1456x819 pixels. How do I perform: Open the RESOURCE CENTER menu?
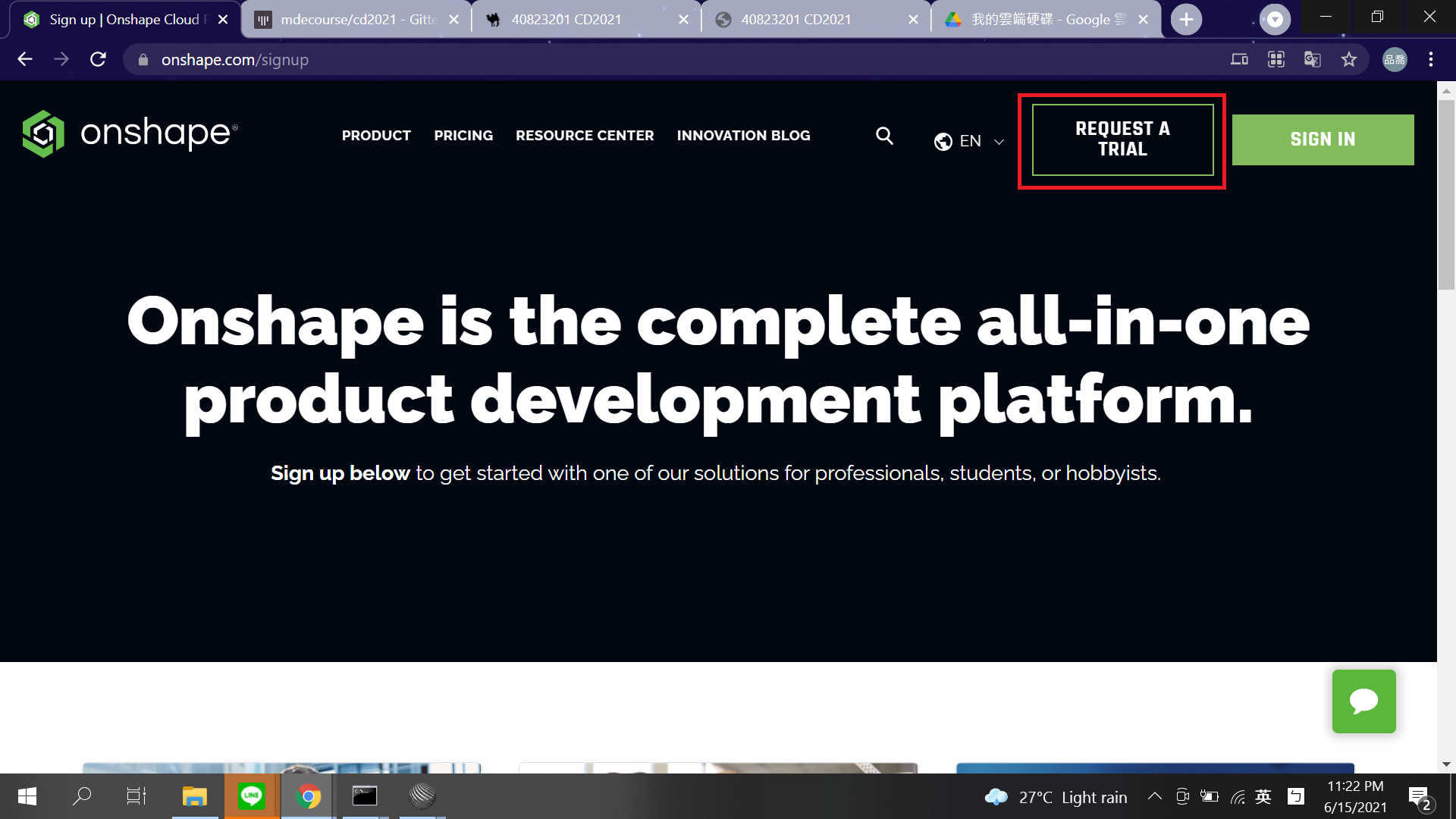[585, 136]
